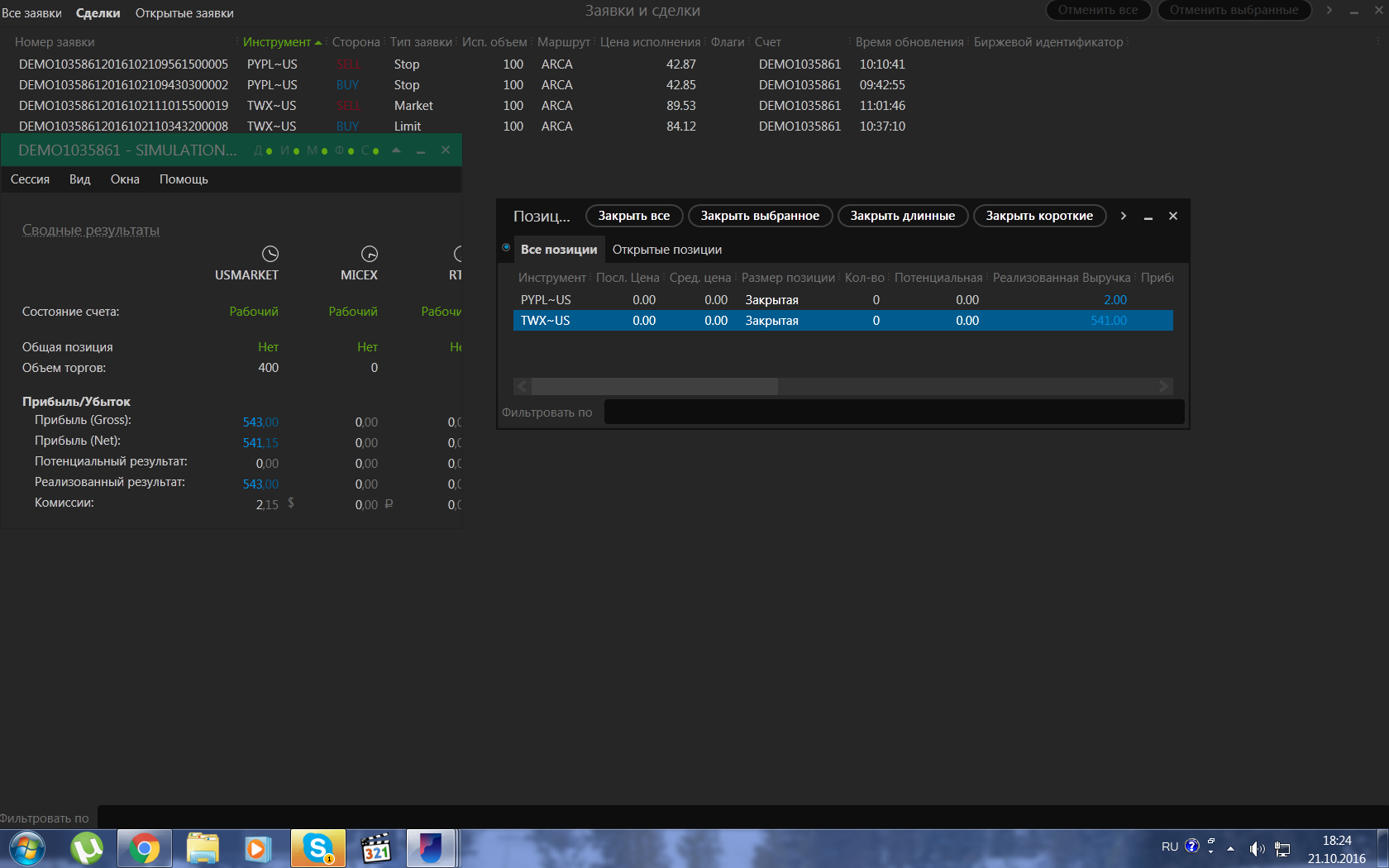The width and height of the screenshot is (1389, 868).
Task: Click the С status indicator in title bar
Action: [x=370, y=150]
